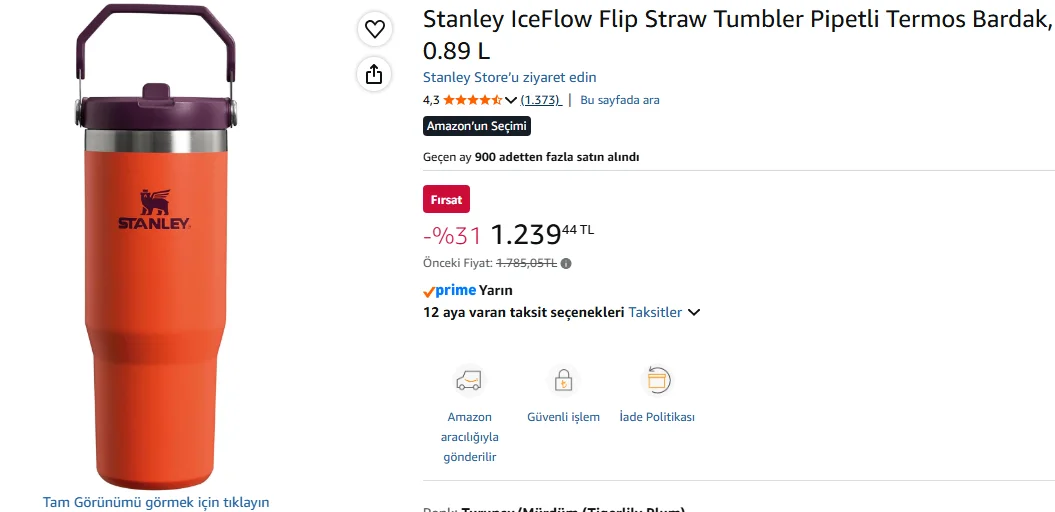
Task: Expand the rating breakdown chevron
Action: [x=511, y=100]
